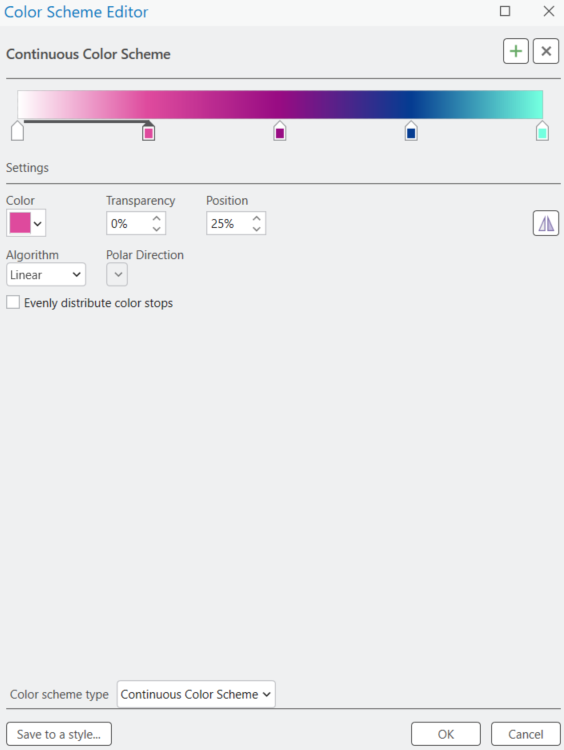Confirm with the OK button
The height and width of the screenshot is (750, 564).
(446, 734)
